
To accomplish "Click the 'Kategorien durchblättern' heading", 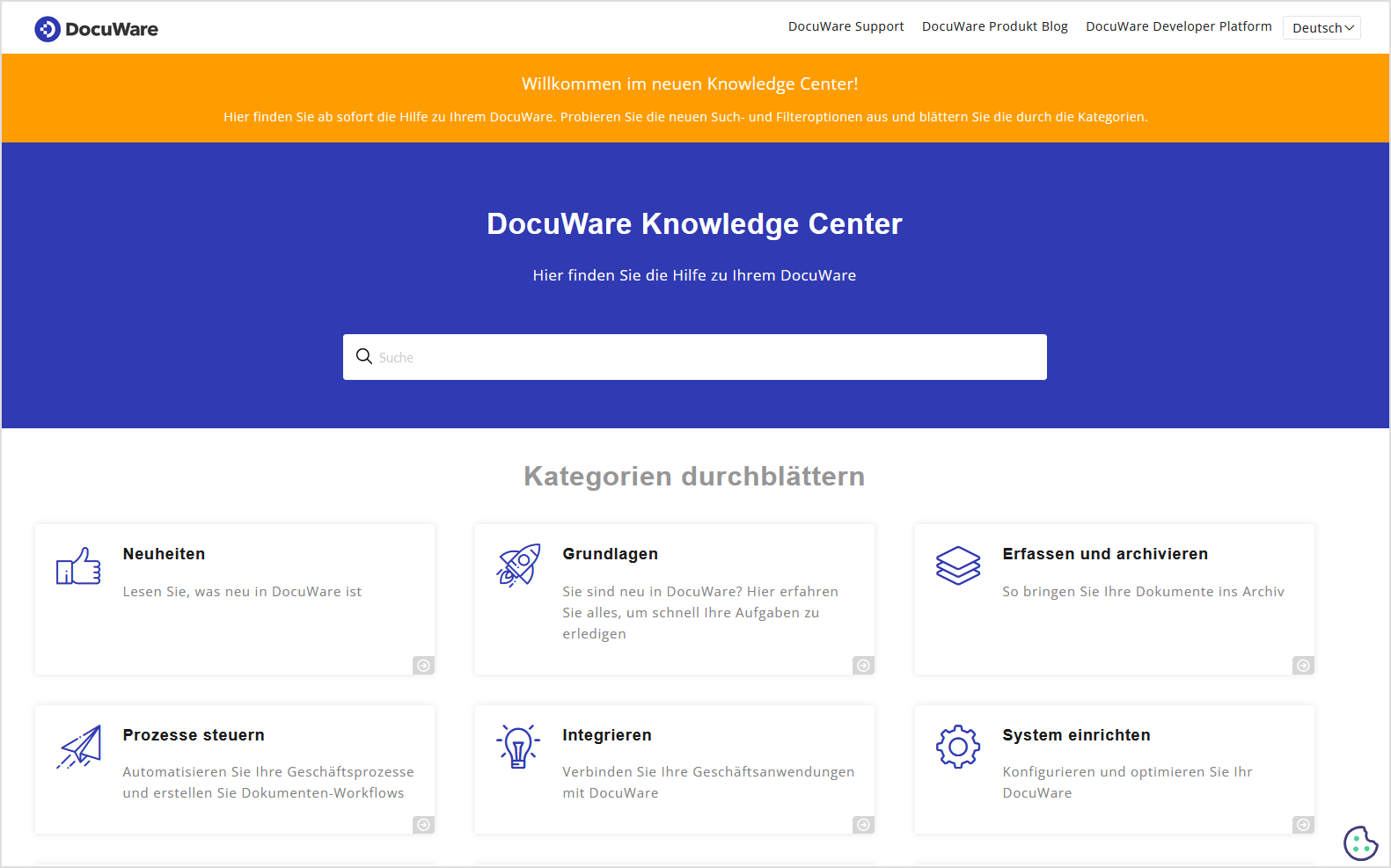I will point(694,476).
